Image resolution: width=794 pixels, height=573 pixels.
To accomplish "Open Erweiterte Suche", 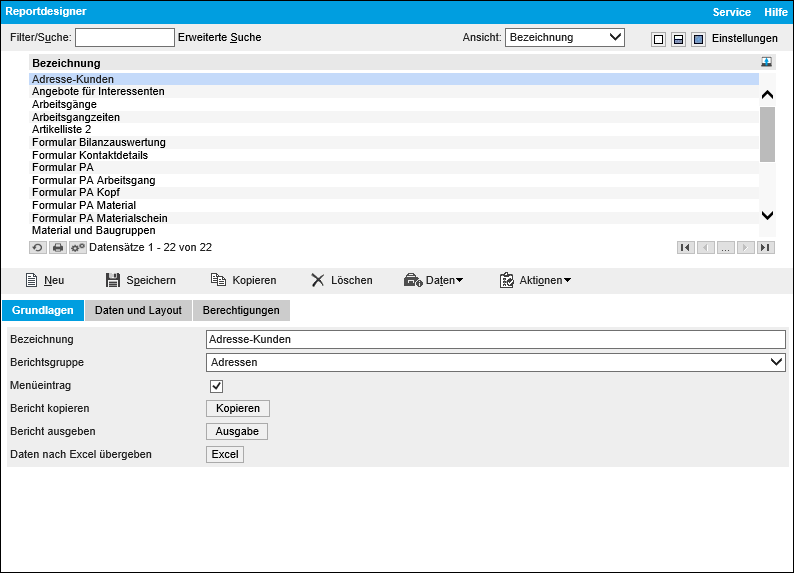I will pos(219,37).
